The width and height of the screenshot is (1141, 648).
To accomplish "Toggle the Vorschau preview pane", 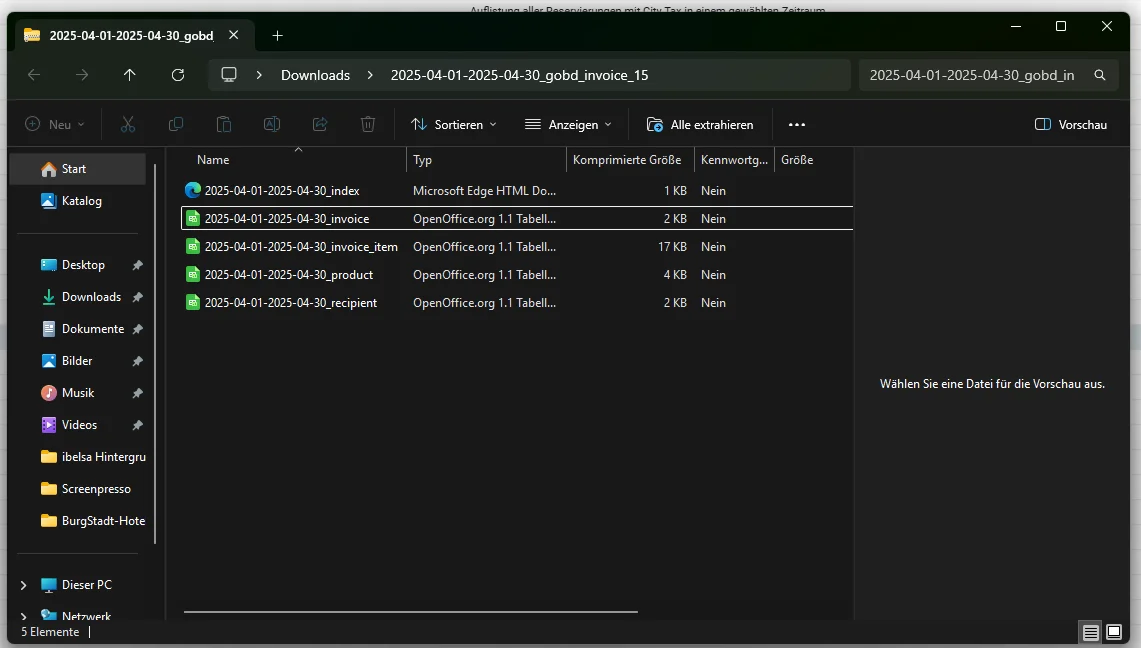I will [x=1070, y=124].
